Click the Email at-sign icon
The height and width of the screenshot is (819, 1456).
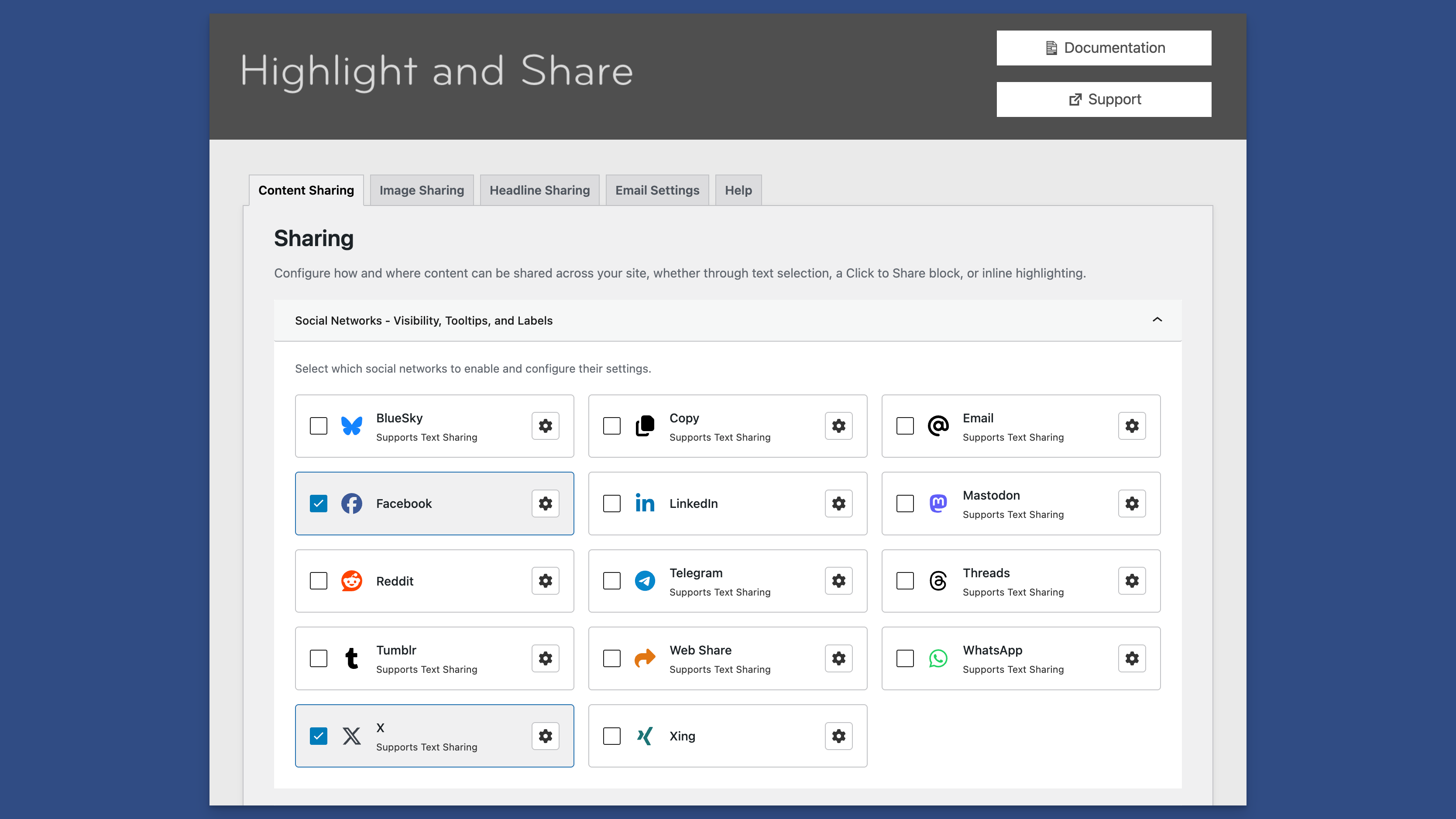coord(938,425)
